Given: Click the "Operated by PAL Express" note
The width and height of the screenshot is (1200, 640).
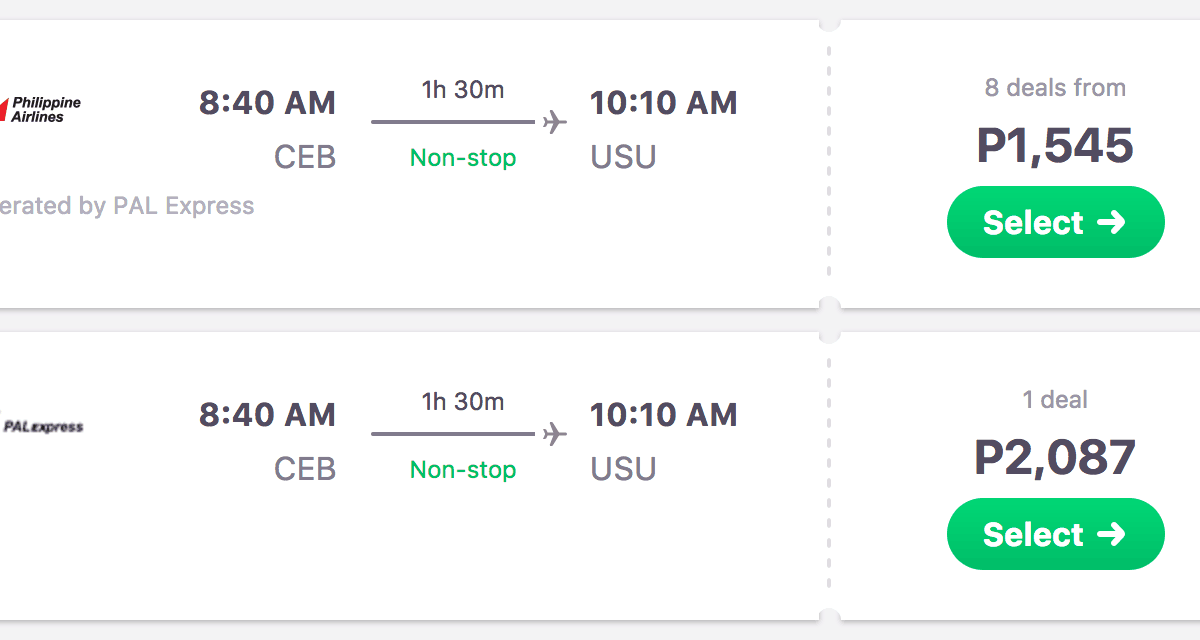Looking at the screenshot, I should [126, 206].
